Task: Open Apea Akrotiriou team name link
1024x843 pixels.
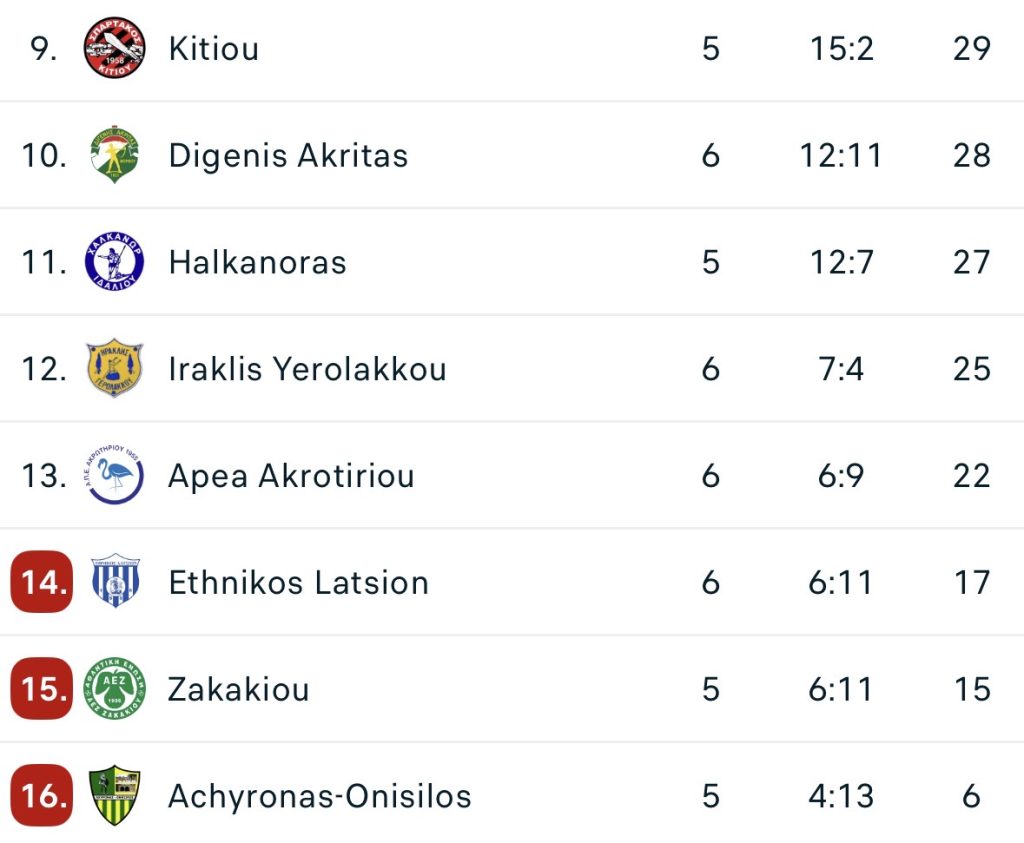Action: [x=291, y=476]
